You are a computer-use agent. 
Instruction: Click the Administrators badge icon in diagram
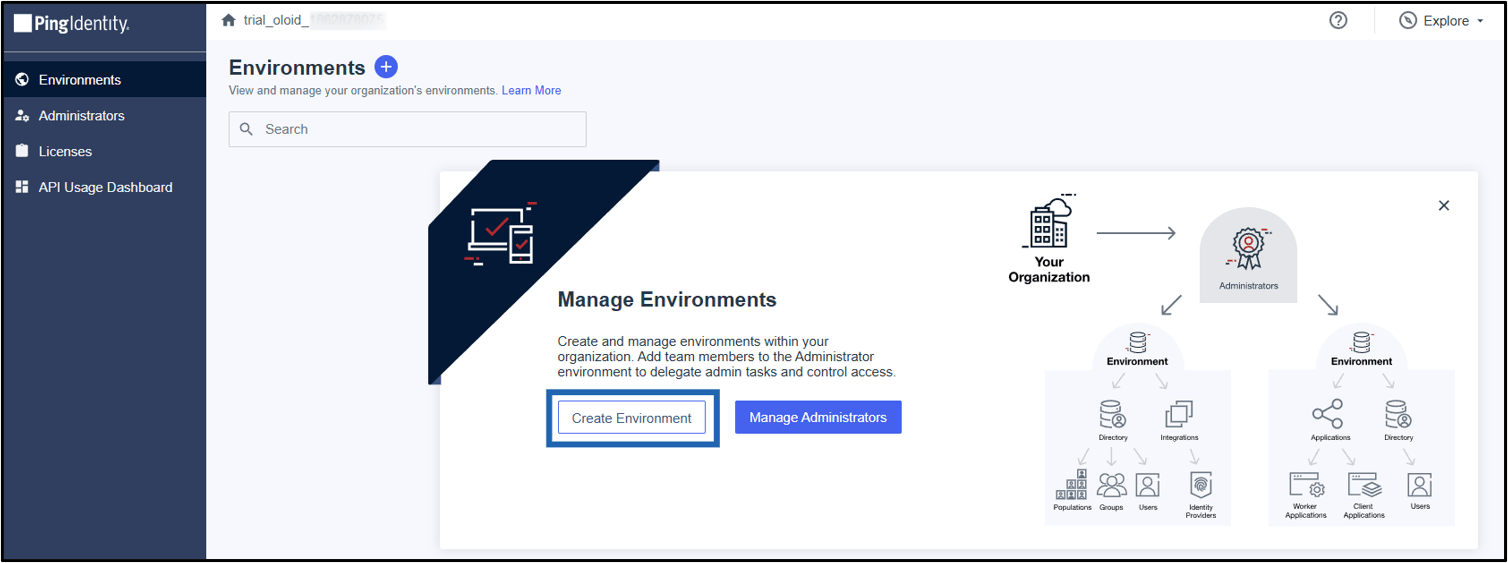pos(1248,246)
